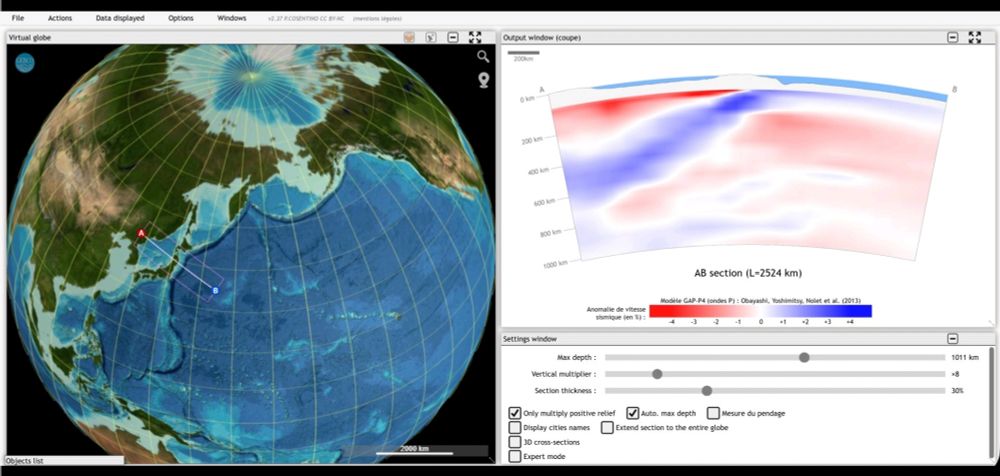
Task: Expand the Virtual globe panel to fullscreen
Action: (x=475, y=38)
